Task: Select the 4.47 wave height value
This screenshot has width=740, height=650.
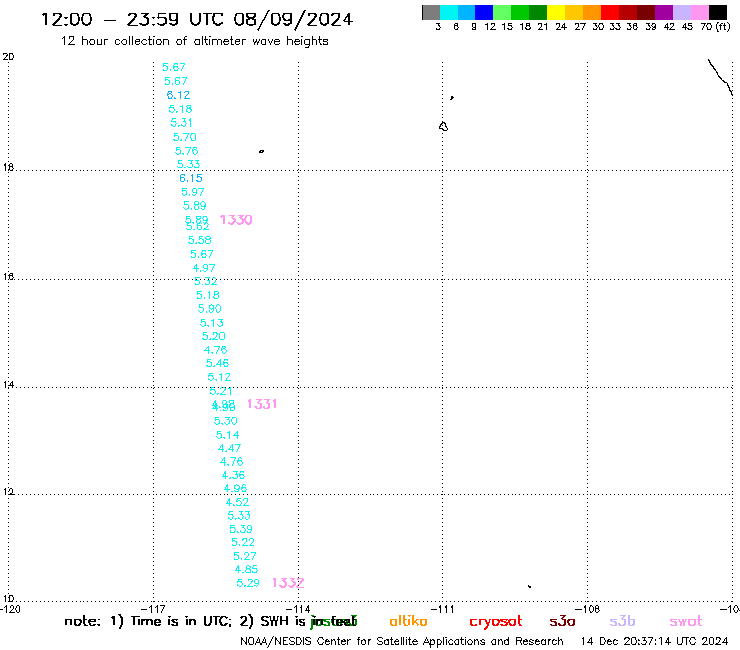Action: click(229, 448)
